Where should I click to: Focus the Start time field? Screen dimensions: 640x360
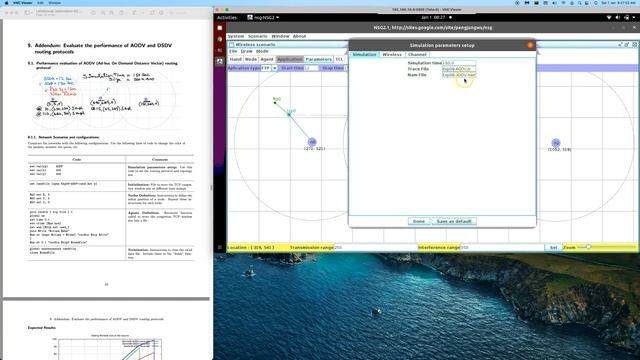(311, 68)
